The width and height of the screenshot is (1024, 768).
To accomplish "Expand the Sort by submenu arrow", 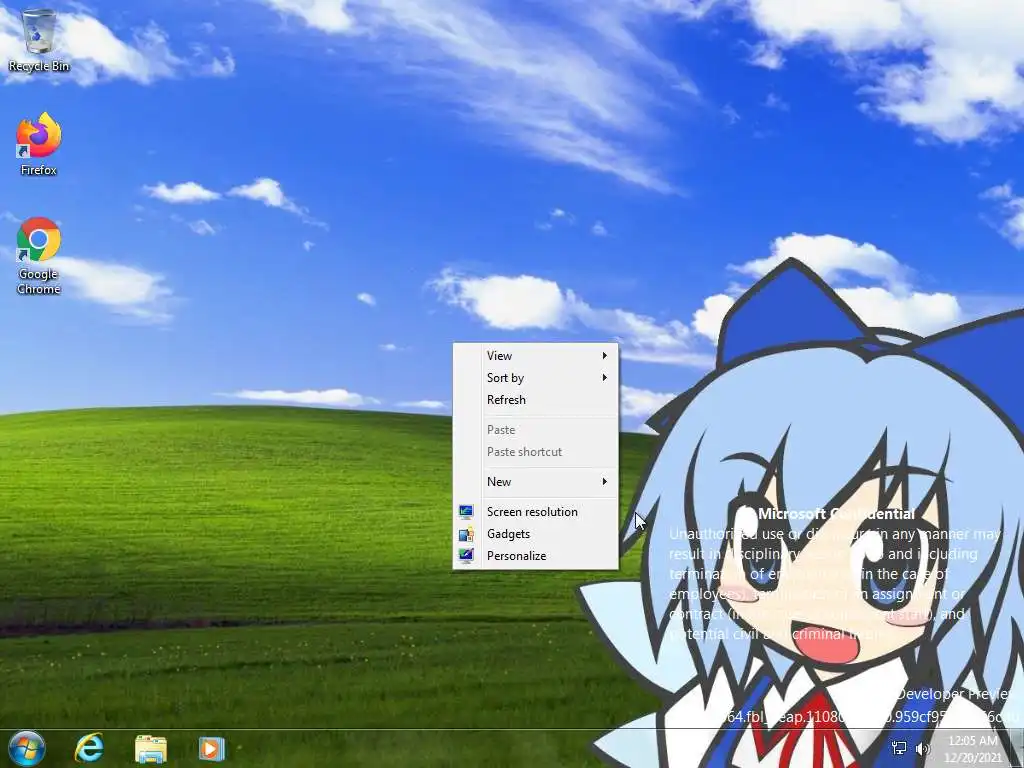I will pyautogui.click(x=605, y=377).
